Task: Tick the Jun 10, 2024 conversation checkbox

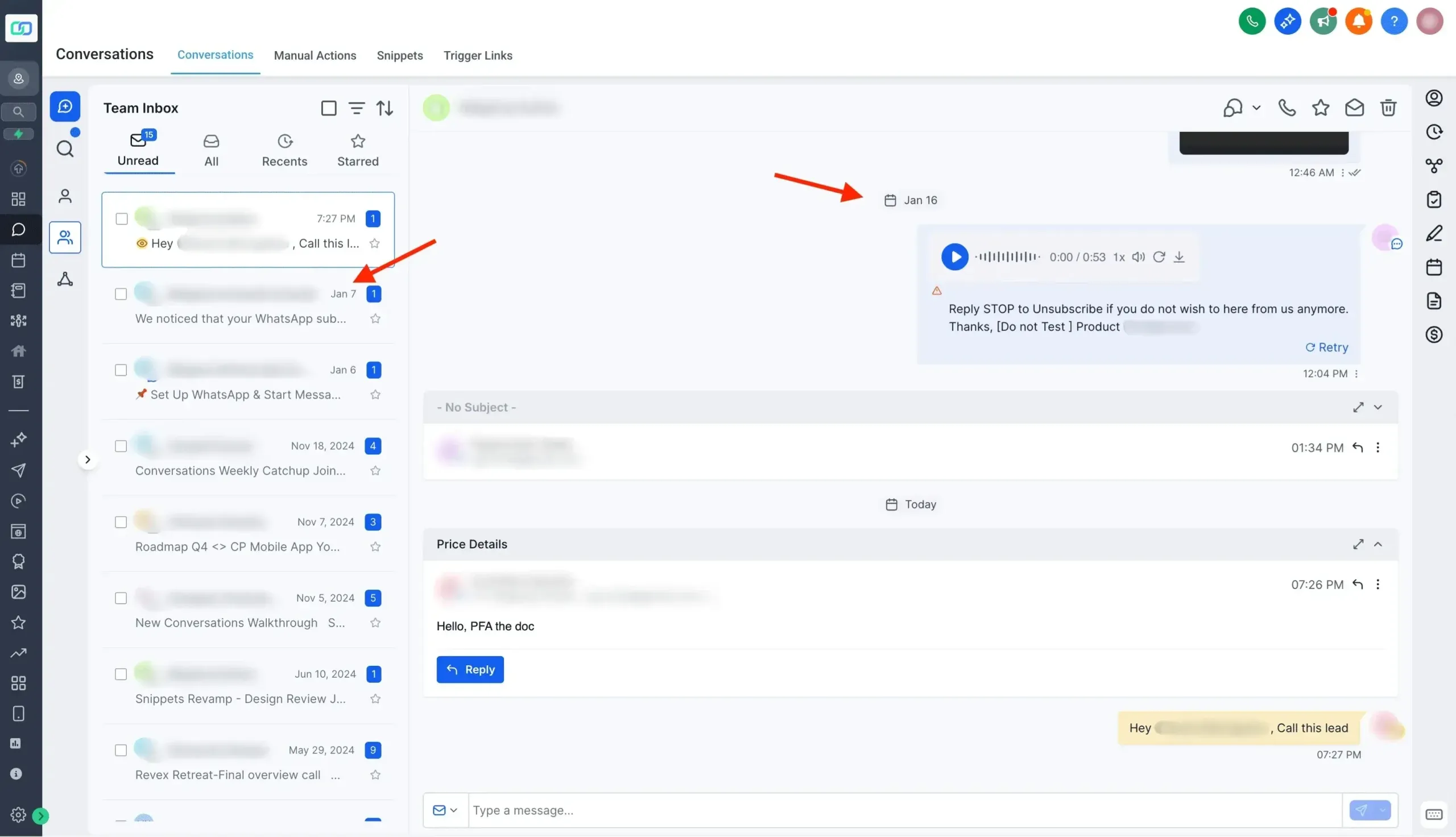Action: 121,674
